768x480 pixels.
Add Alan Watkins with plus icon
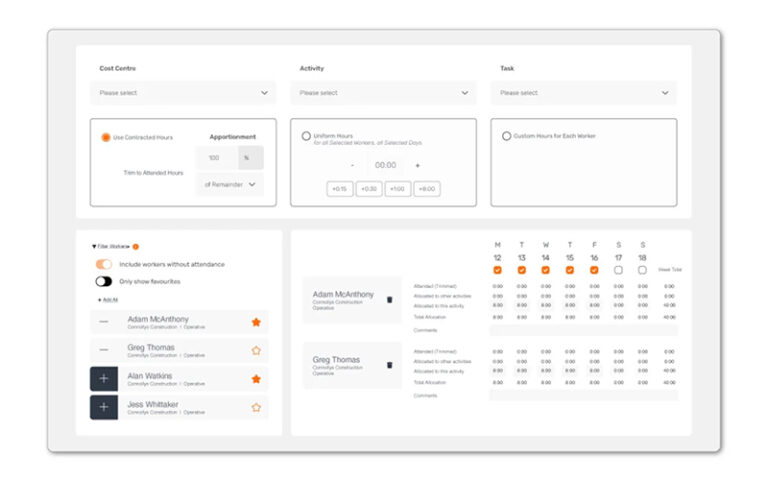104,379
